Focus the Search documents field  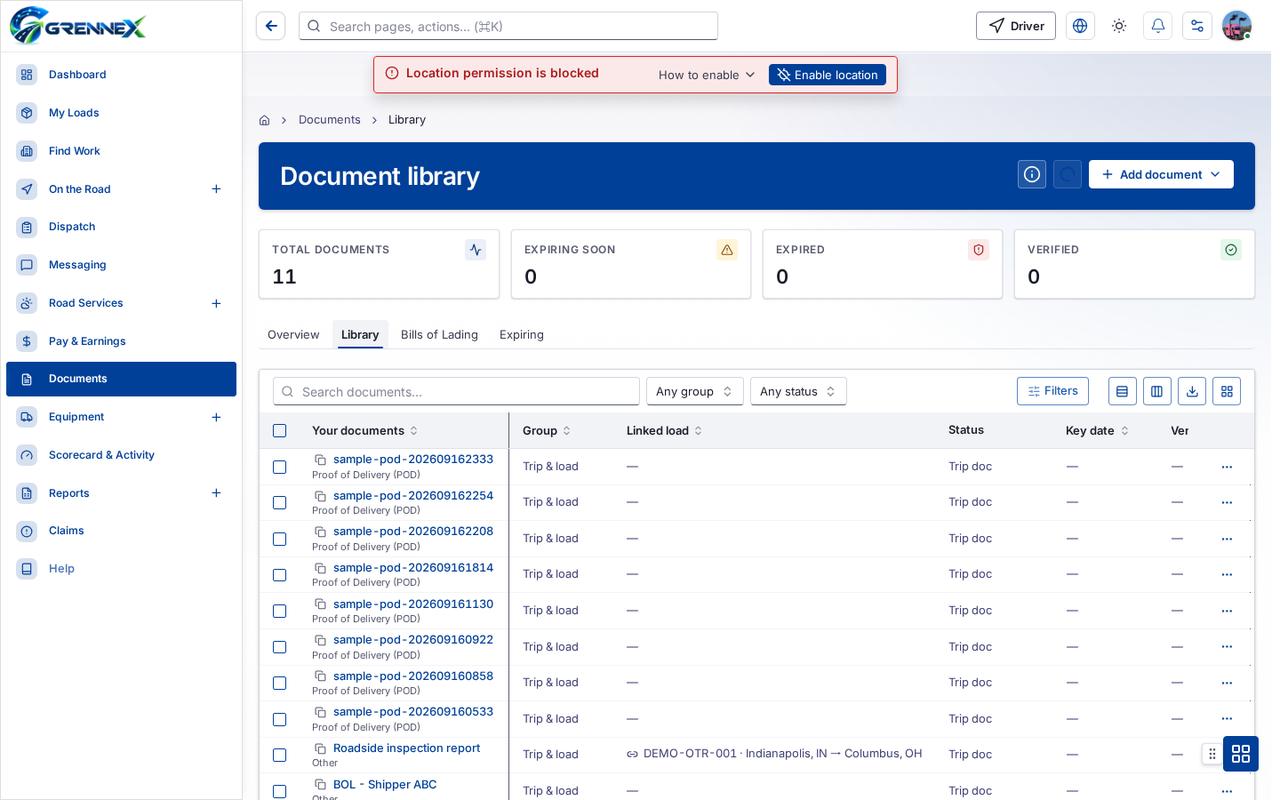456,391
